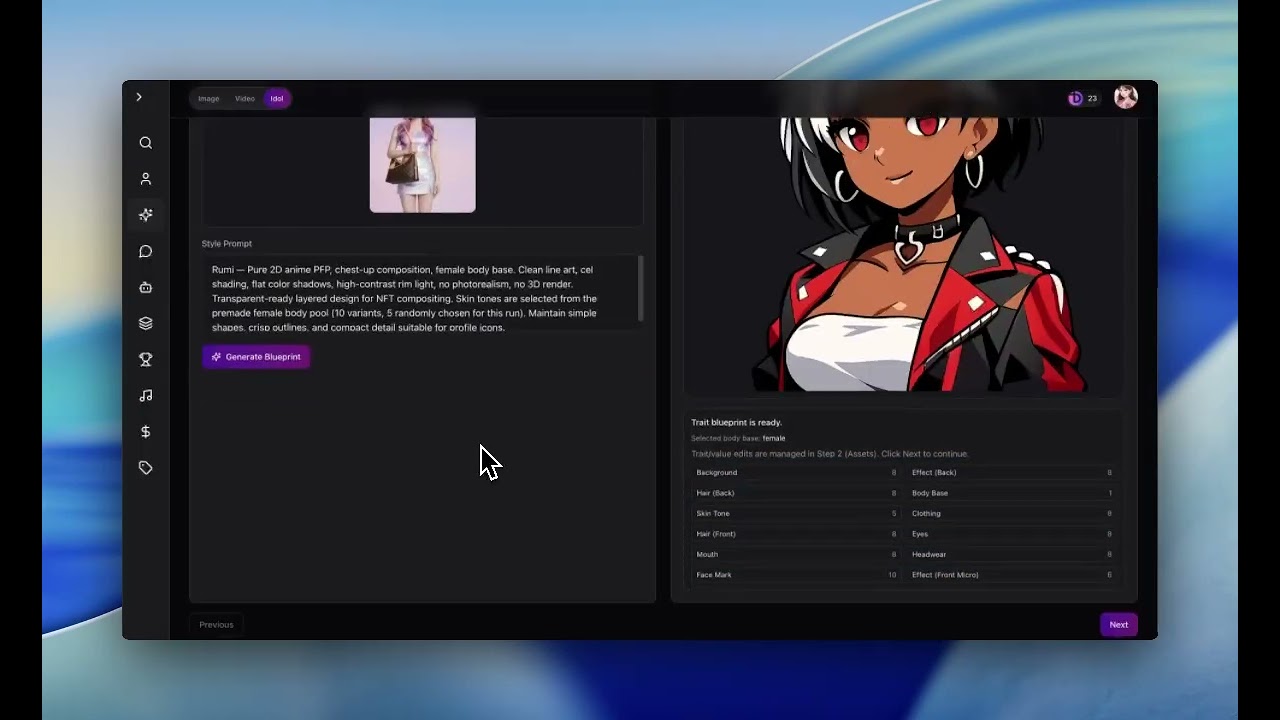
Task: Open the chat bubble icon in the sidebar
Action: tap(146, 251)
